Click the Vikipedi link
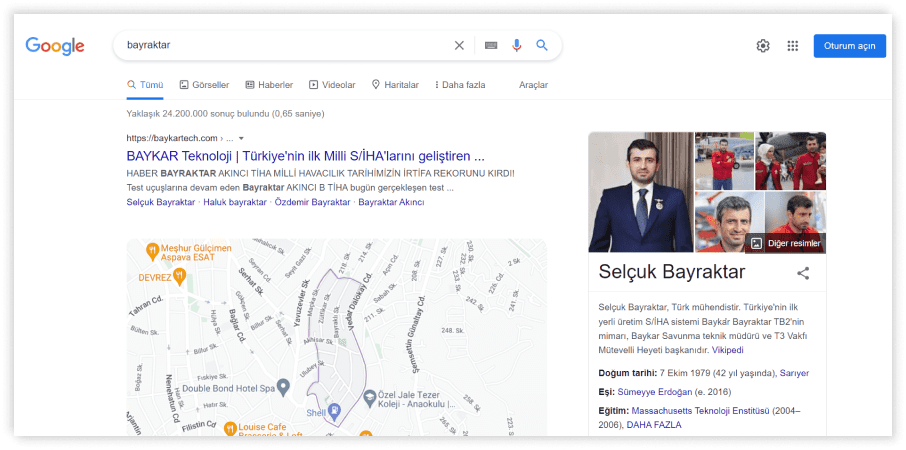906x450 pixels. (x=727, y=351)
